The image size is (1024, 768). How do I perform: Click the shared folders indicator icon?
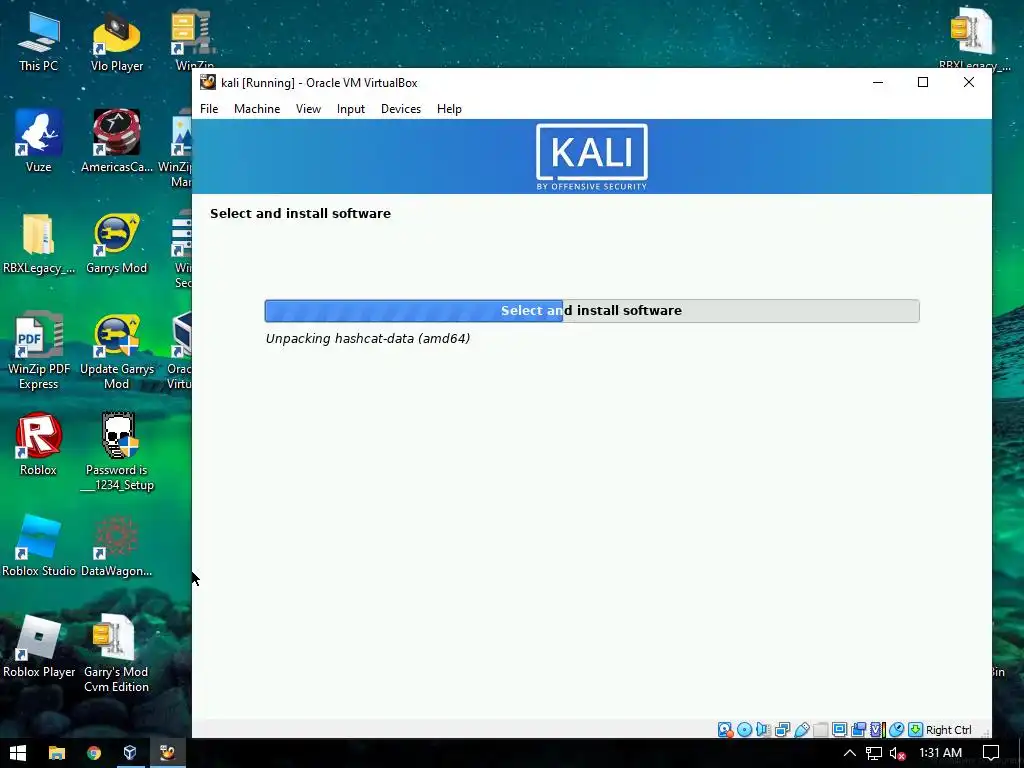point(820,729)
